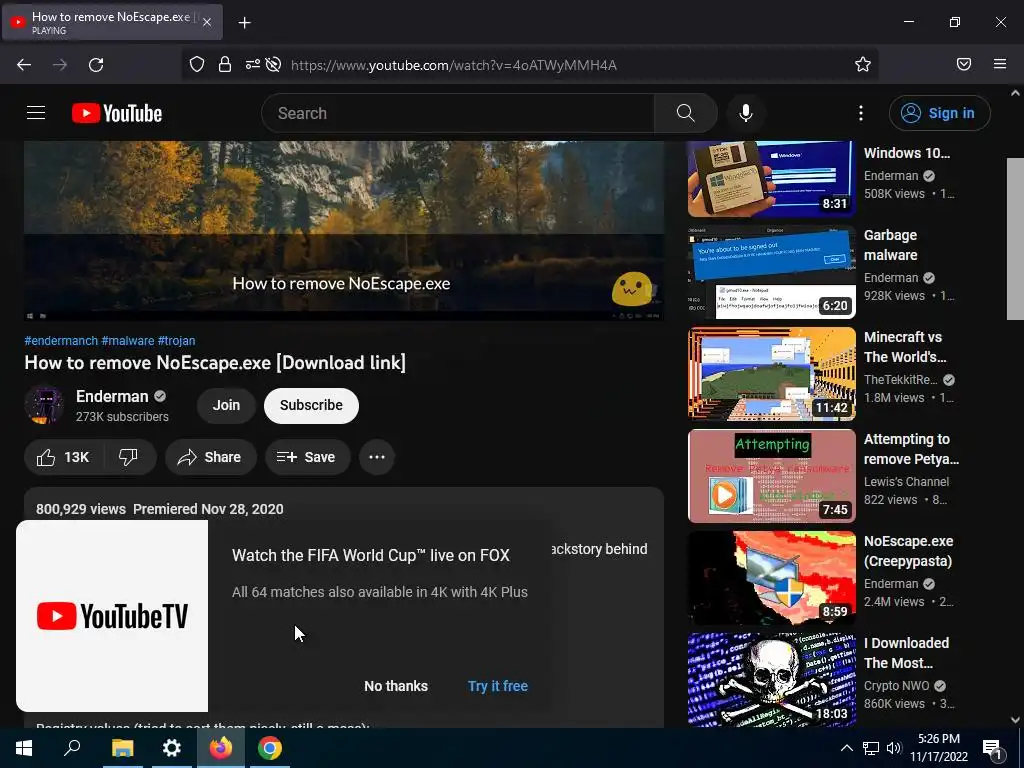Viewport: 1024px width, 768px height.
Task: Close the How to remove NoEscape.exe tab
Action: coord(206,22)
